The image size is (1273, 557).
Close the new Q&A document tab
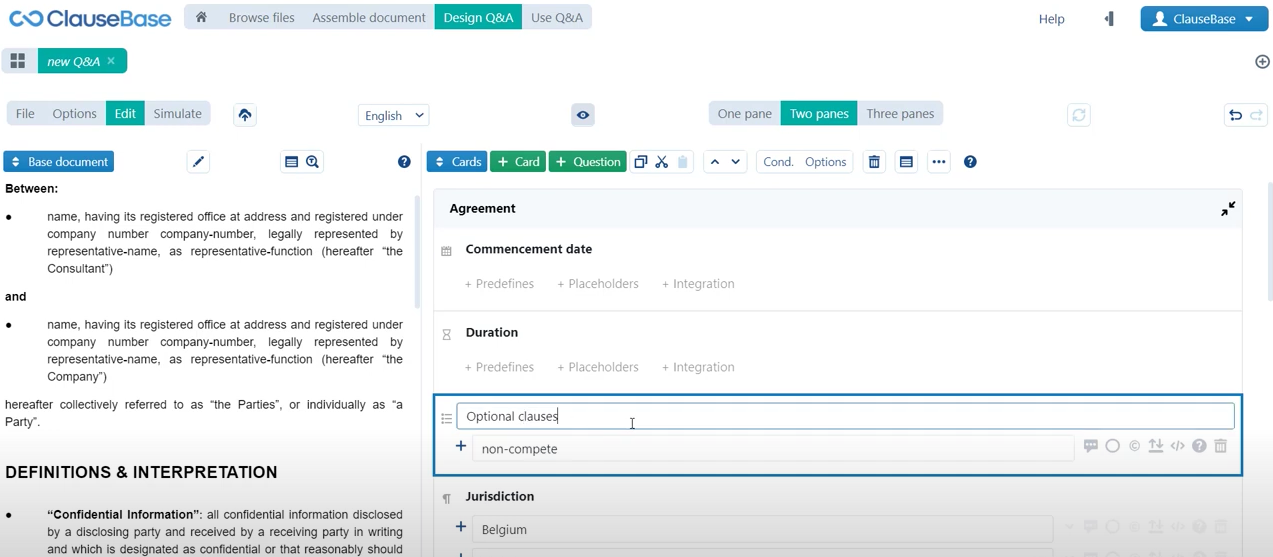point(111,61)
